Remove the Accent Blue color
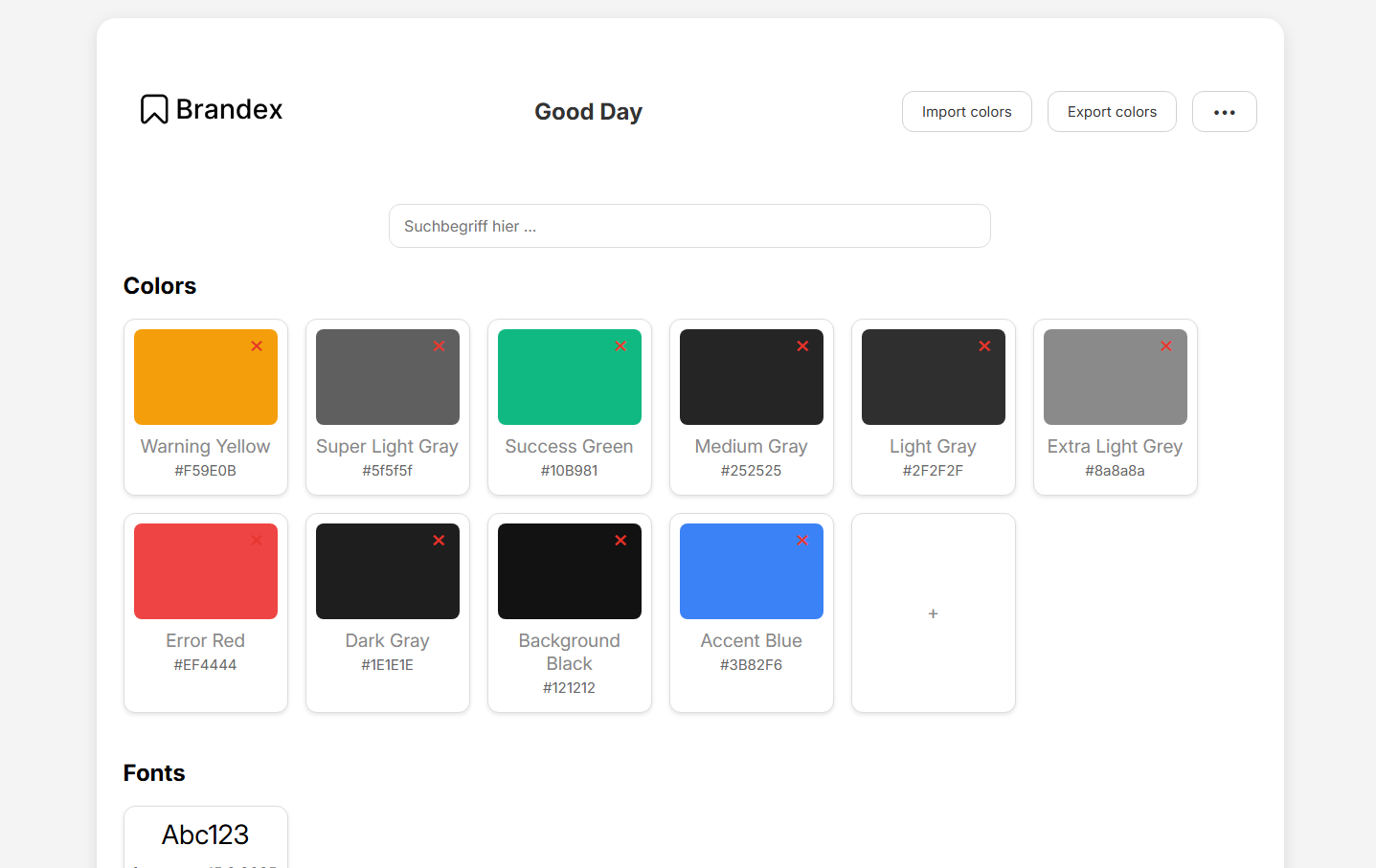The height and width of the screenshot is (868, 1376). (802, 540)
